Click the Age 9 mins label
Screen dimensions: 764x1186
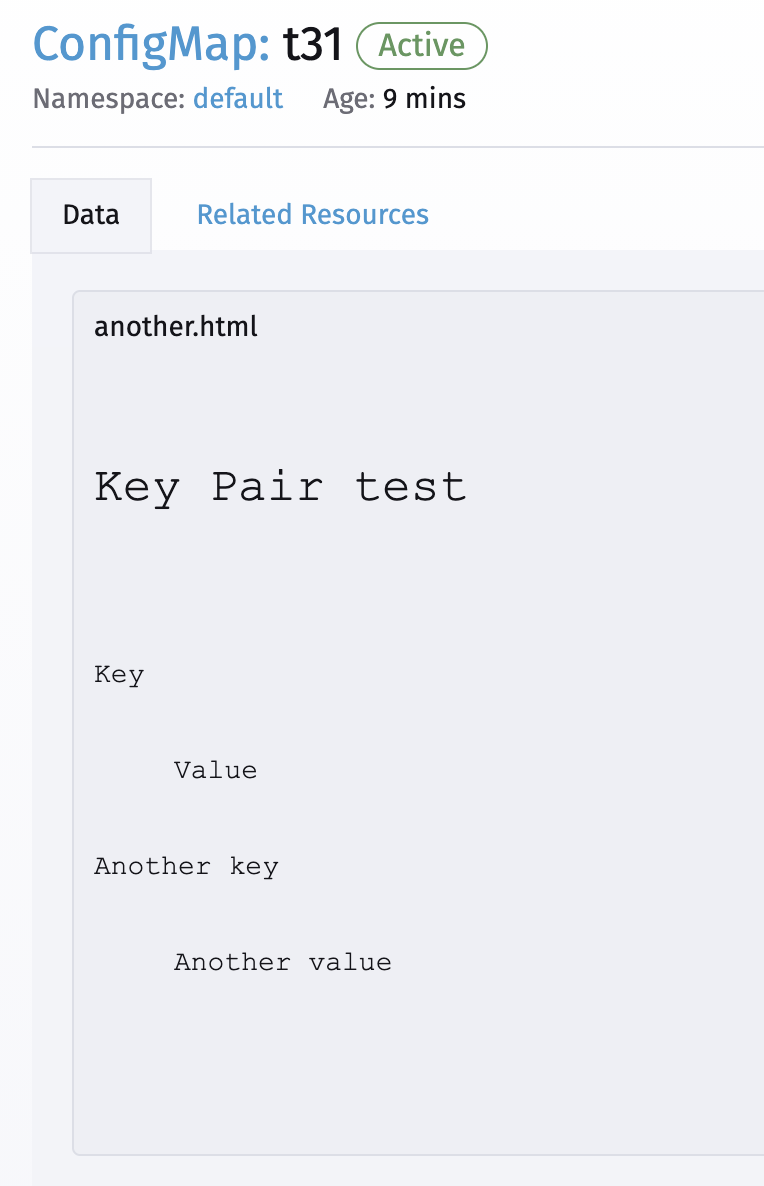pos(392,98)
